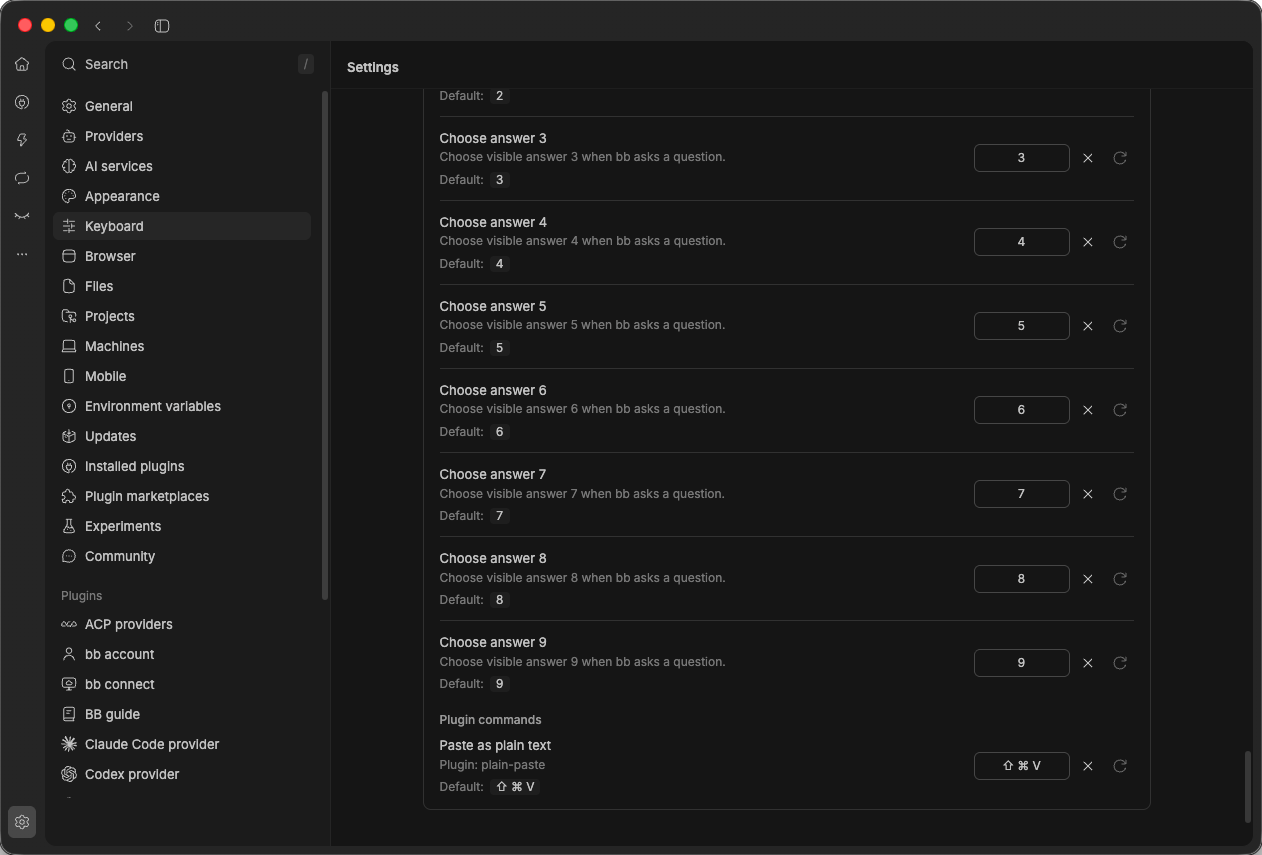Open Claude Code provider plugin

[182, 744]
